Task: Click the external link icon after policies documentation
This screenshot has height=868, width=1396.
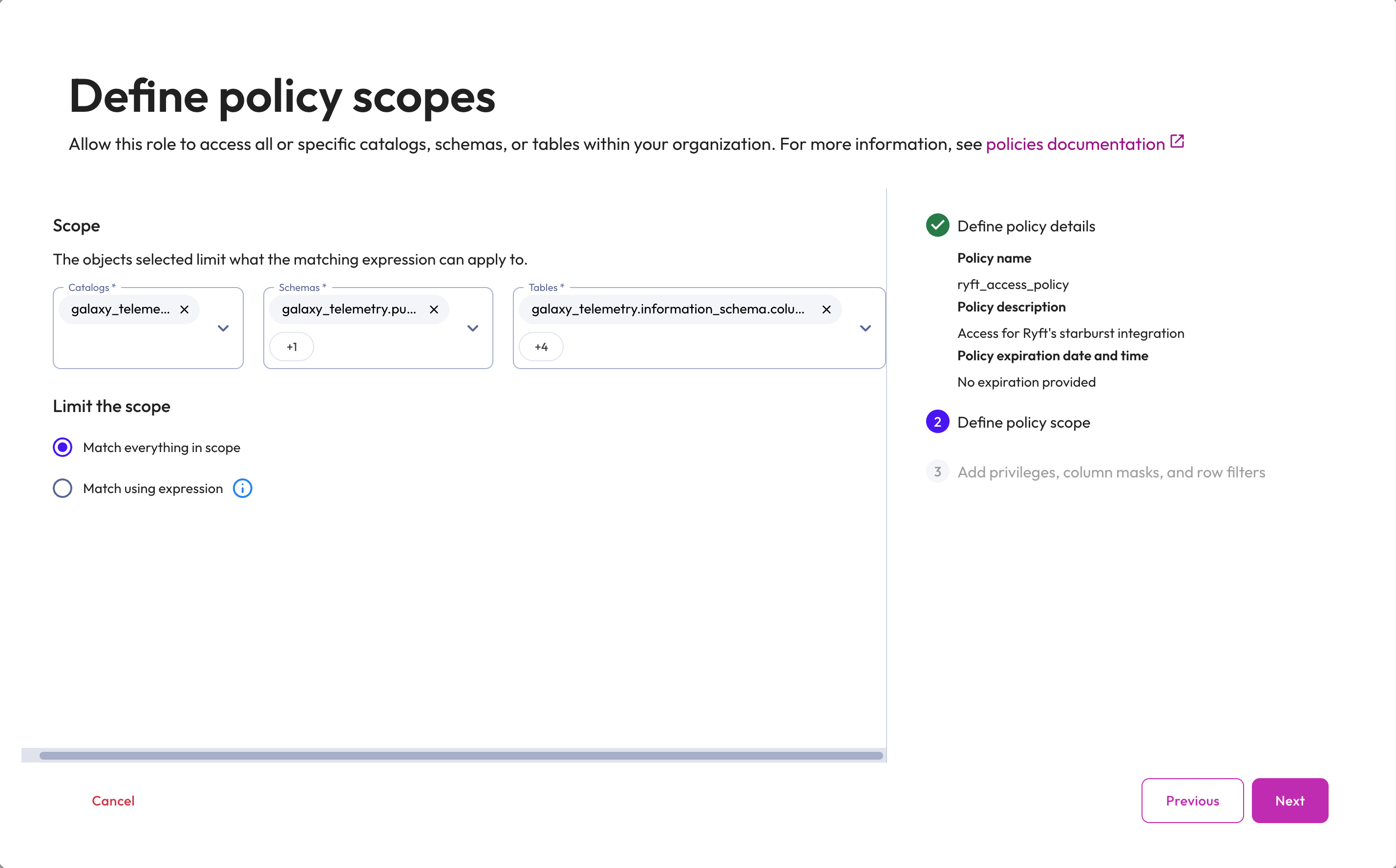Action: tap(1177, 141)
